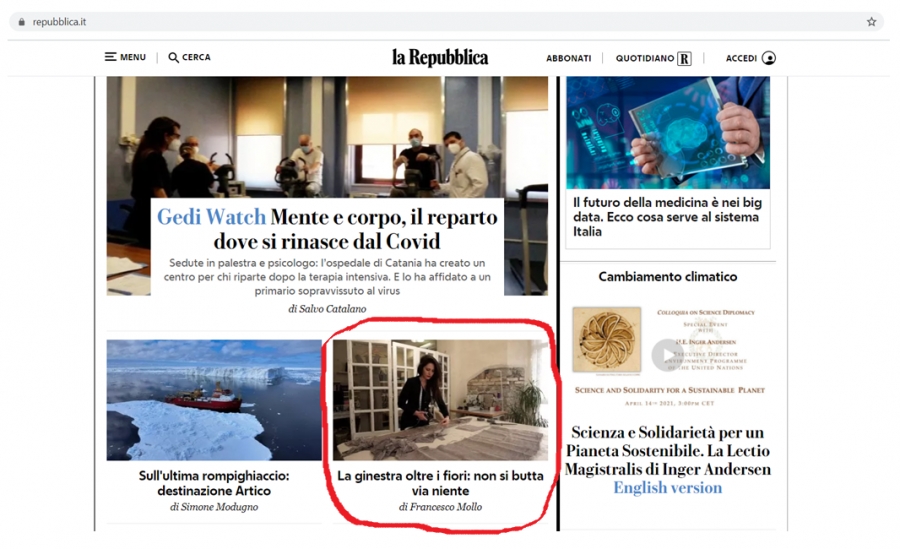Click the bookmark star icon in address bar
The image size is (900, 549).
pyautogui.click(x=871, y=22)
